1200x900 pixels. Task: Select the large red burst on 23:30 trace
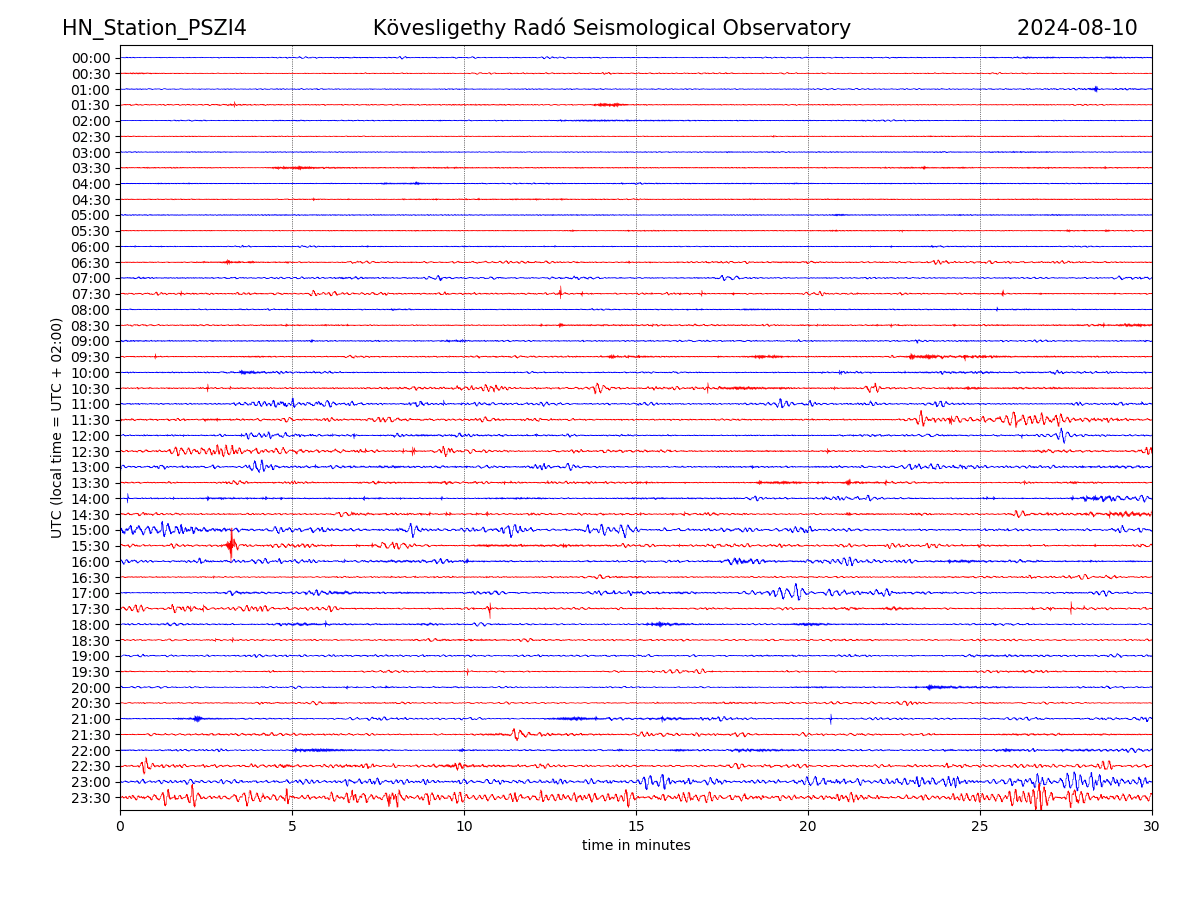pyautogui.click(x=1038, y=797)
